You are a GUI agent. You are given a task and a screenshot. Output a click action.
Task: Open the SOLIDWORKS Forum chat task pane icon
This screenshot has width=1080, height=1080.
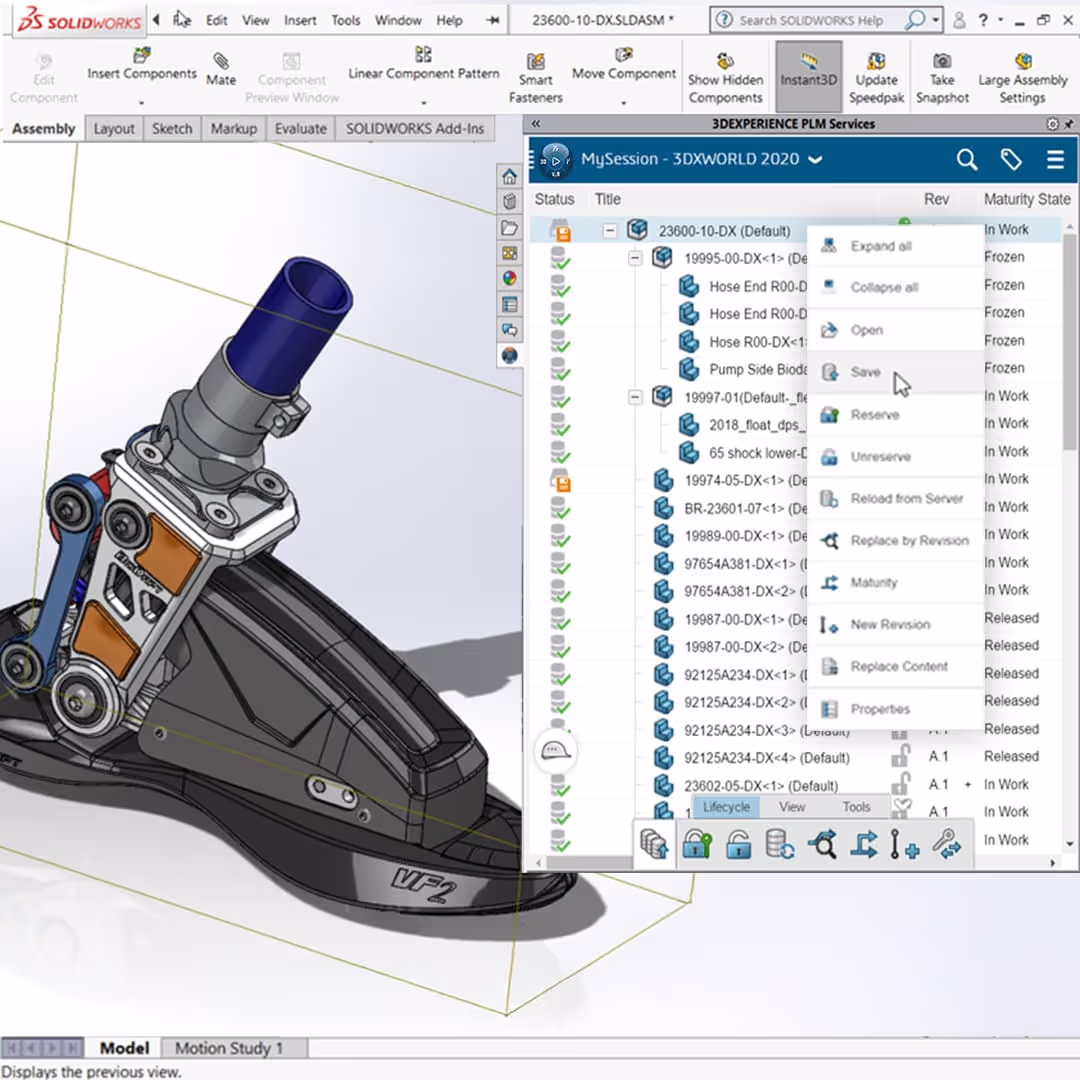[x=509, y=330]
